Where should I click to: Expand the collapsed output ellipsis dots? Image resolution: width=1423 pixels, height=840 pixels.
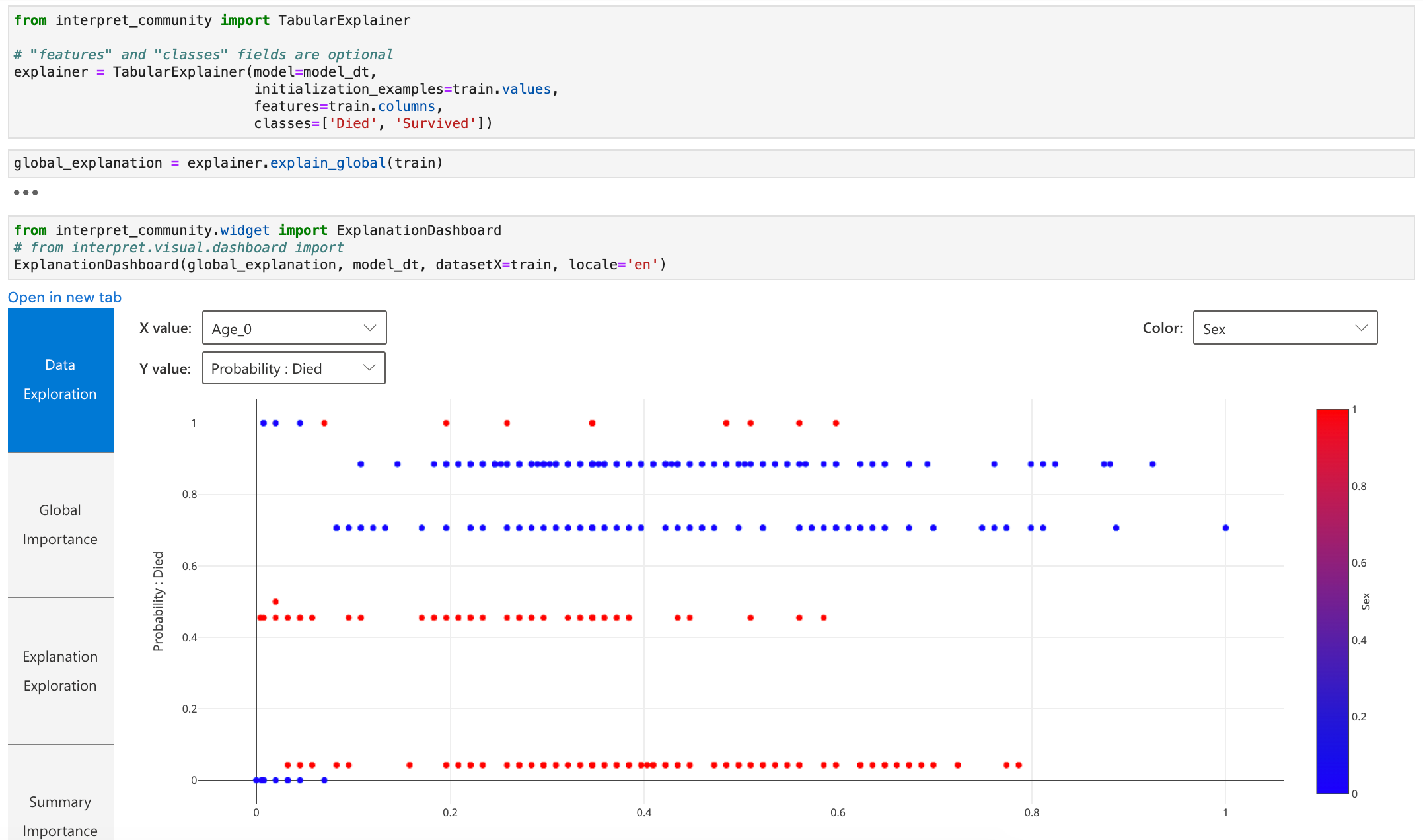(26, 193)
